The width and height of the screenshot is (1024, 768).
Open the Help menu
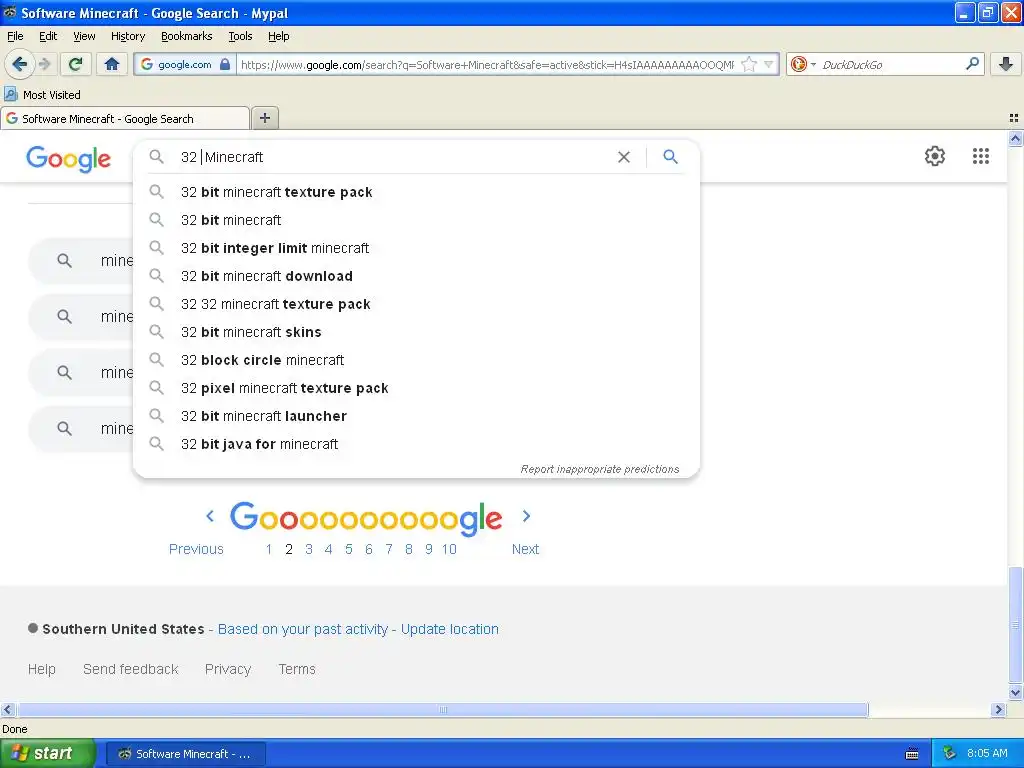coord(278,36)
